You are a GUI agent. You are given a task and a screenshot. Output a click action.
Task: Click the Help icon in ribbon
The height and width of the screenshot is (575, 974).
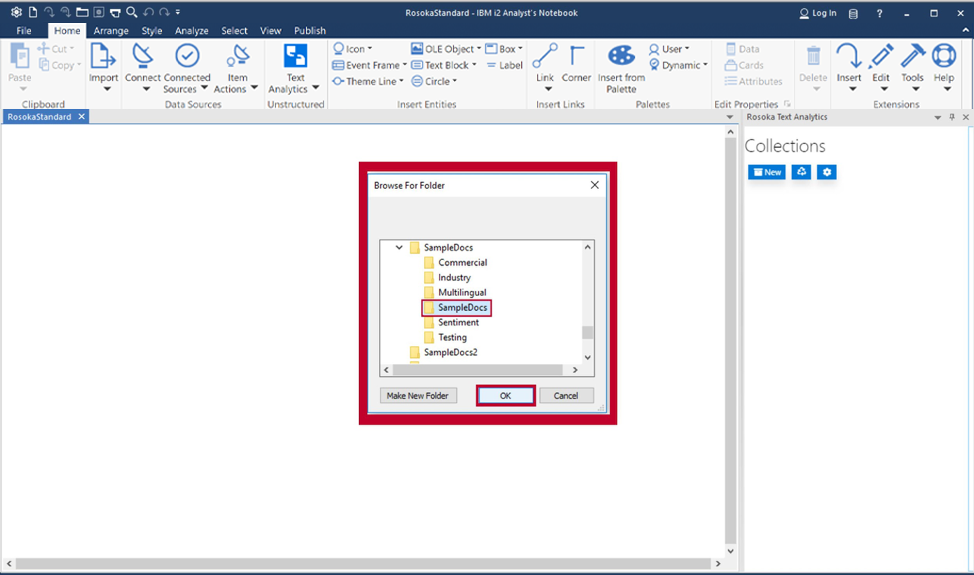click(x=944, y=58)
